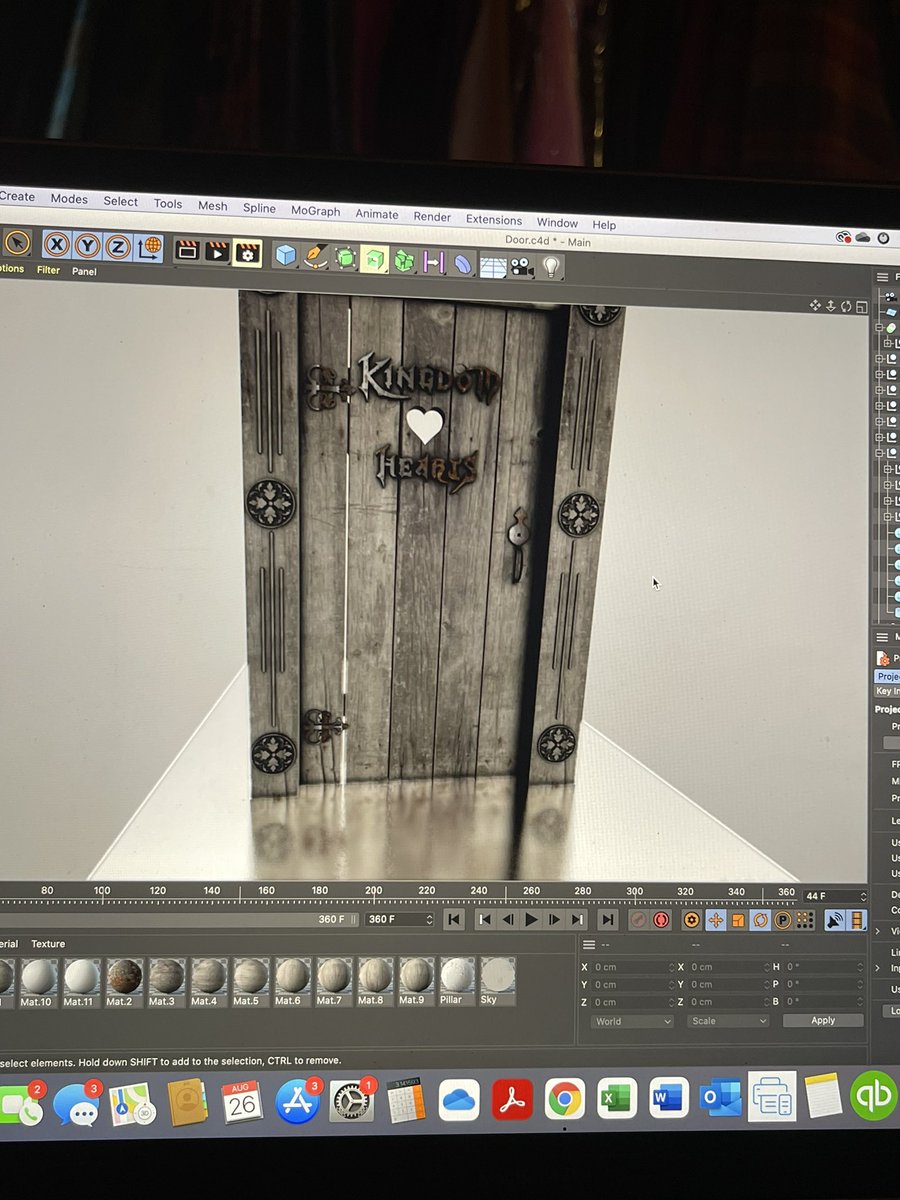Screen dimensions: 900x1200
Task: Open App Store from Dock
Action: 298,1100
